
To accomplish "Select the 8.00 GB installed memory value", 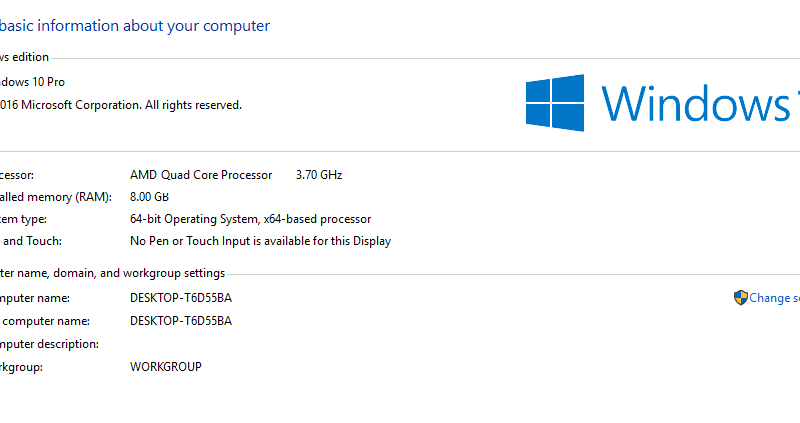I will tap(149, 197).
